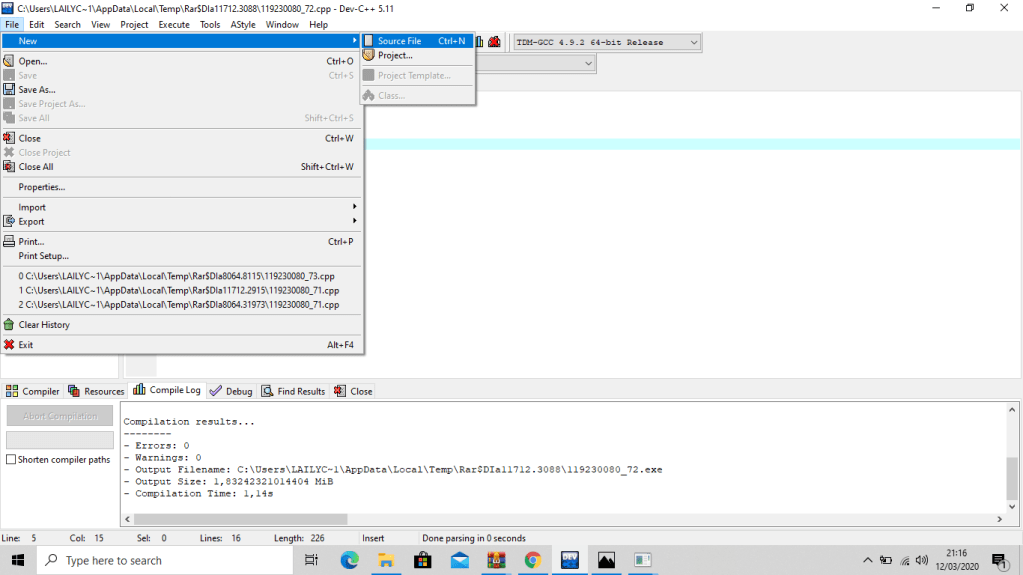Click the Open... folder icon
The height and width of the screenshot is (575, 1023).
coord(9,61)
